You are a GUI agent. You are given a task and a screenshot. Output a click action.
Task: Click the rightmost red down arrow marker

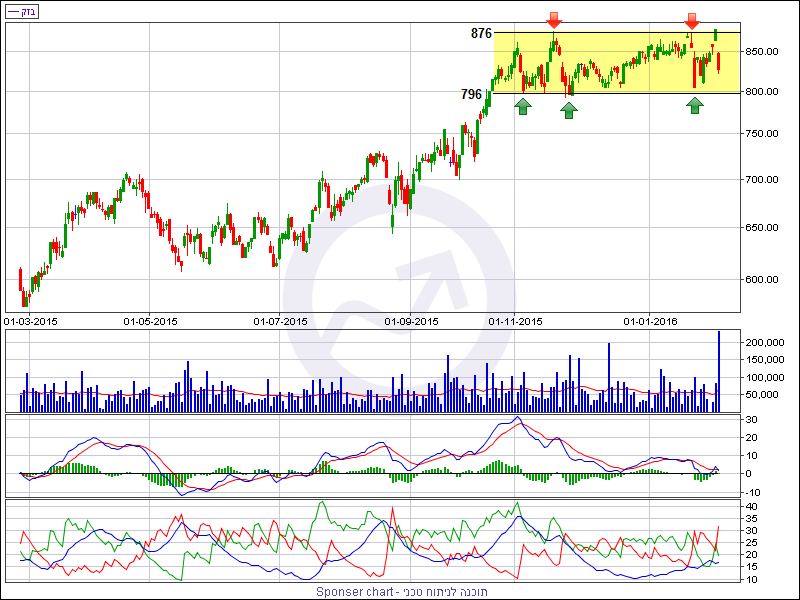pyautogui.click(x=691, y=20)
